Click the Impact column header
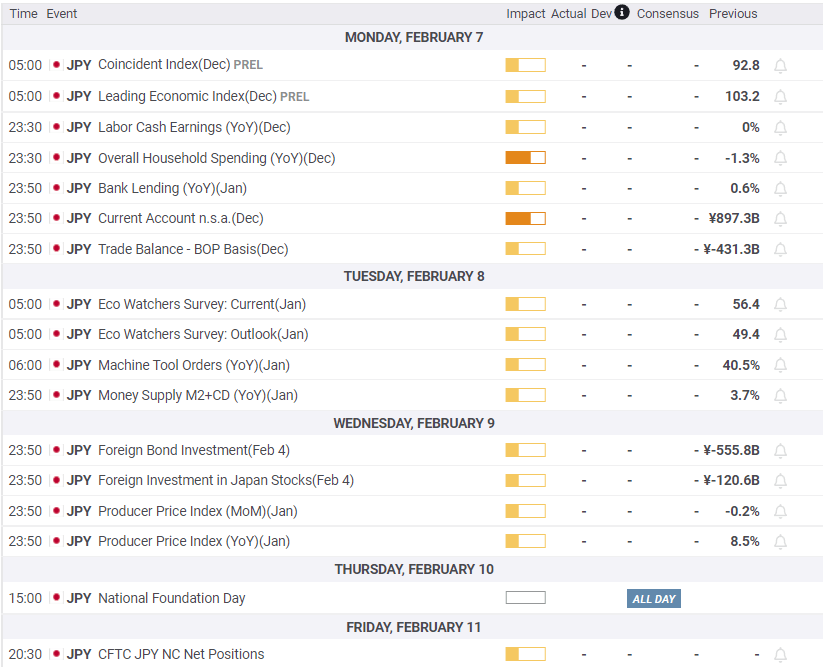 [x=525, y=14]
